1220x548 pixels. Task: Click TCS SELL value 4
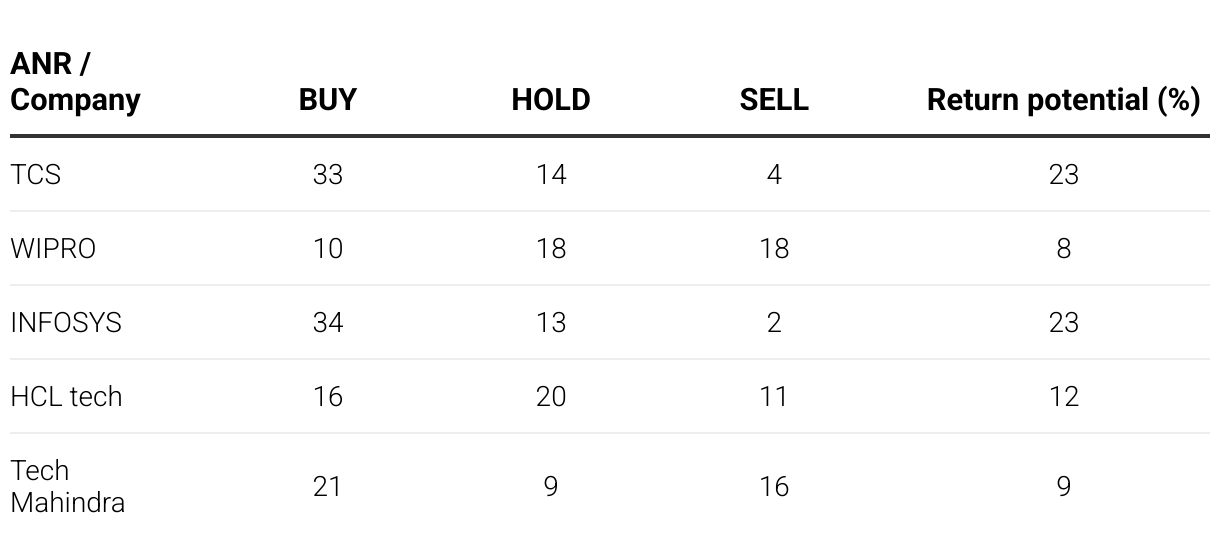coord(774,175)
